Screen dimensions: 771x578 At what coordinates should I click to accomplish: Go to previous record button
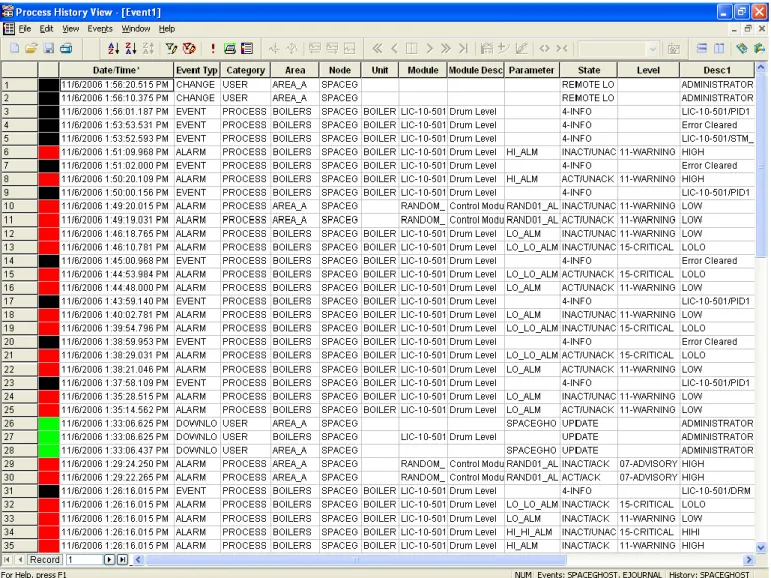pos(20,559)
